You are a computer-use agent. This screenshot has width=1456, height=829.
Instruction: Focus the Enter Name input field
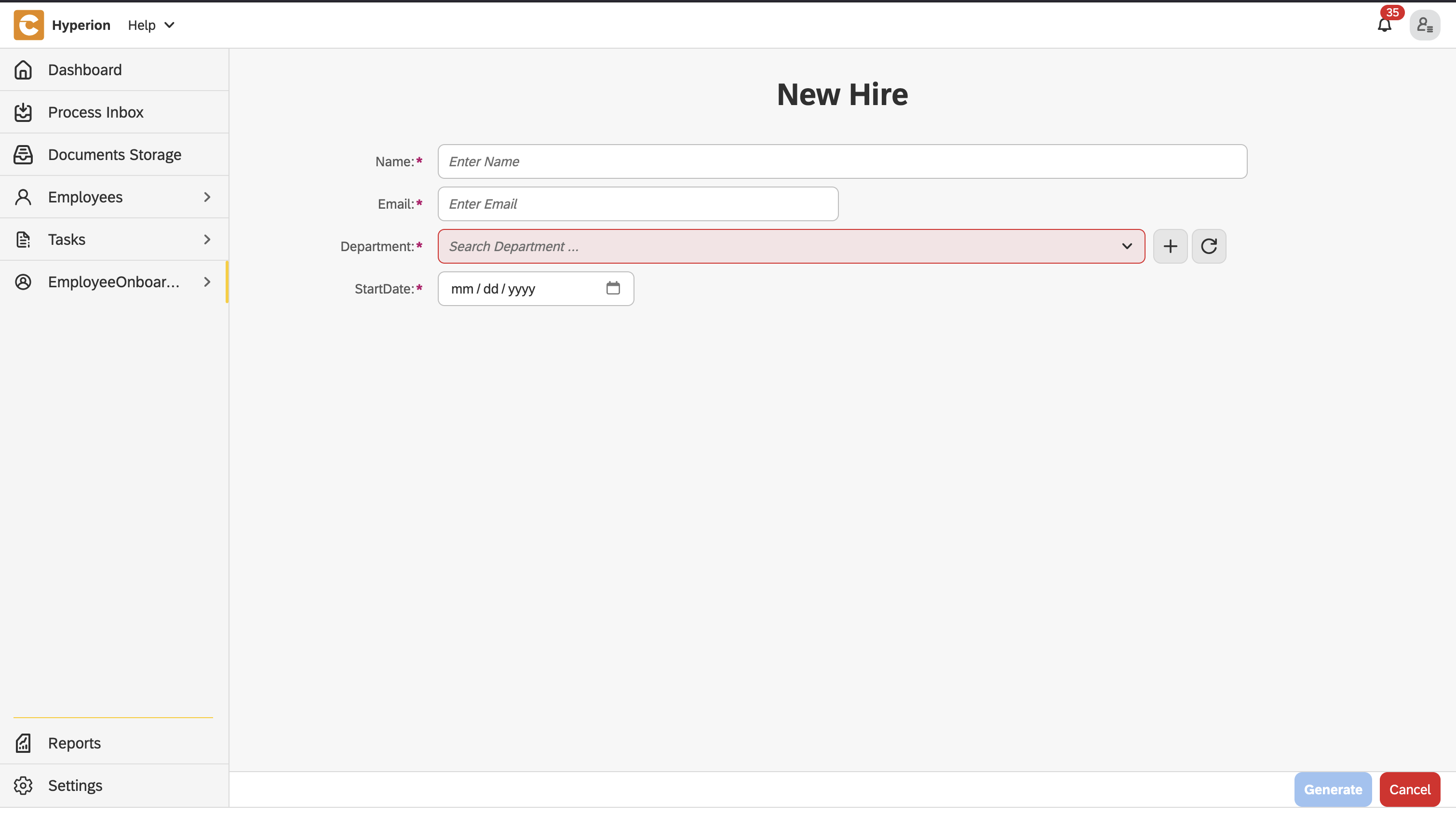[x=842, y=161]
